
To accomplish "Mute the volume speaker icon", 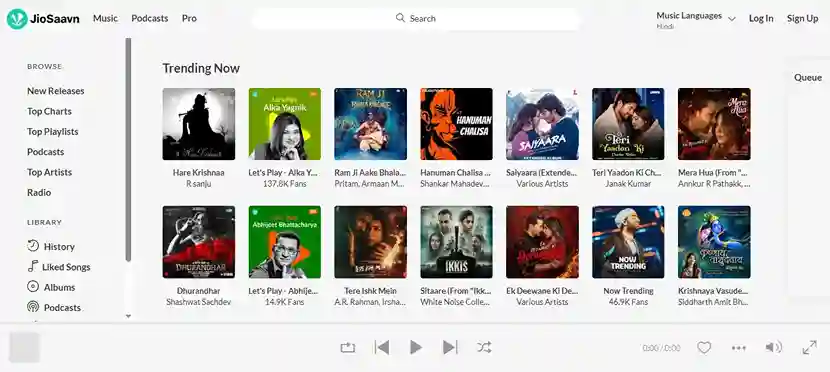I will [x=773, y=348].
